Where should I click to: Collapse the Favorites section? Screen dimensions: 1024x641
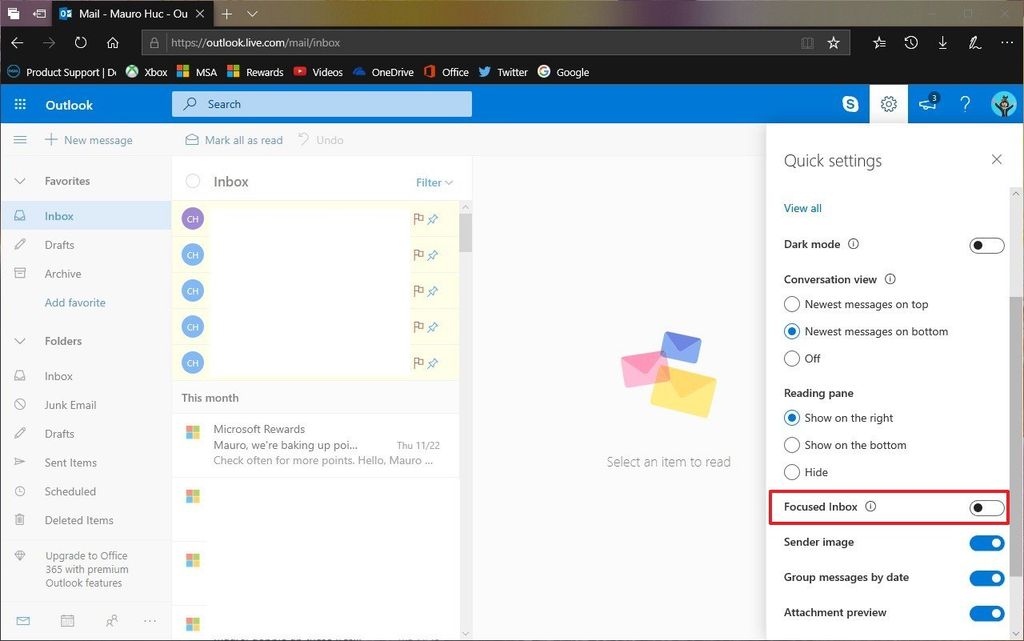pyautogui.click(x=20, y=181)
